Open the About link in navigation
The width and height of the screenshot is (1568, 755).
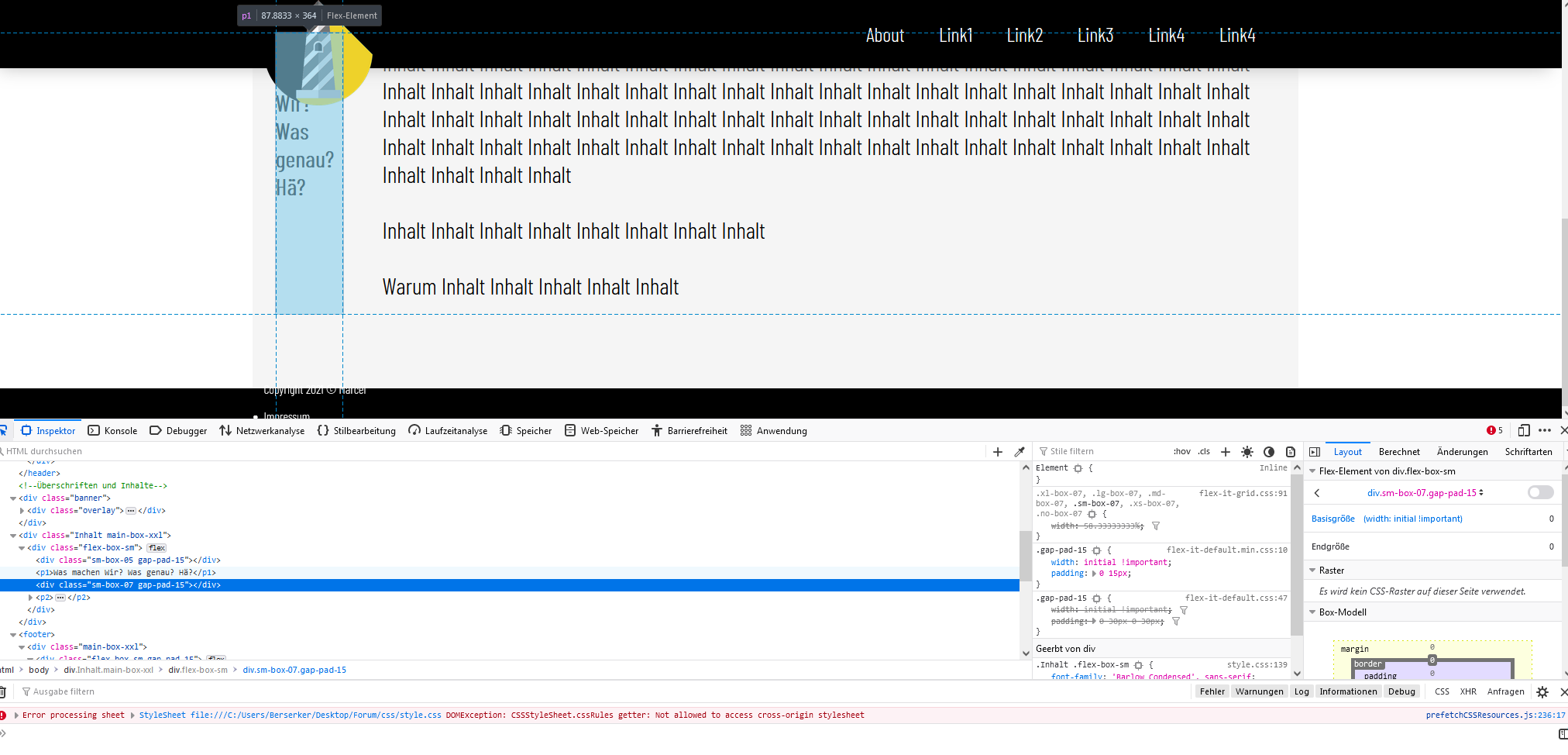click(x=885, y=35)
